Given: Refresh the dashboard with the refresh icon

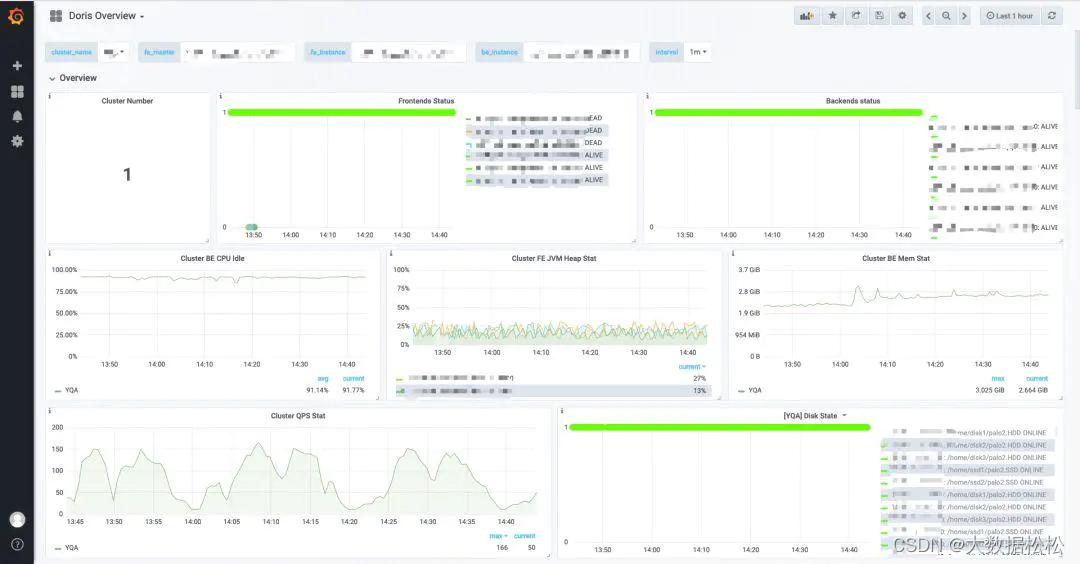Looking at the screenshot, I should coord(1052,16).
